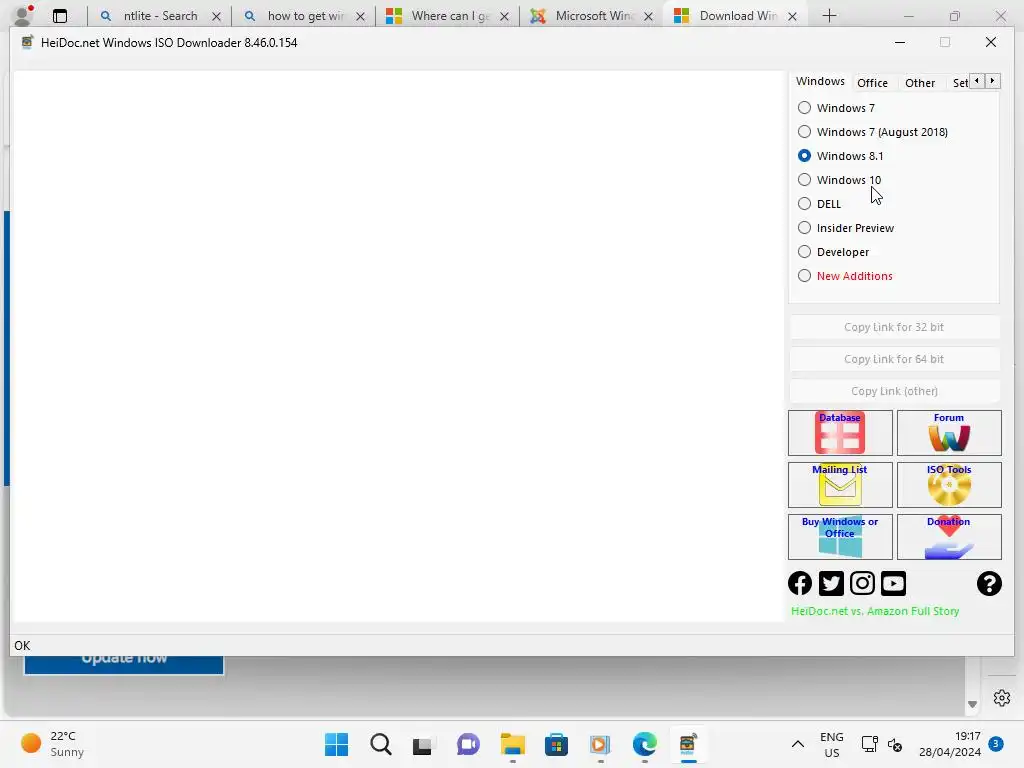Image resolution: width=1024 pixels, height=768 pixels.
Task: Show hidden system tray icons chevron
Action: 797,744
